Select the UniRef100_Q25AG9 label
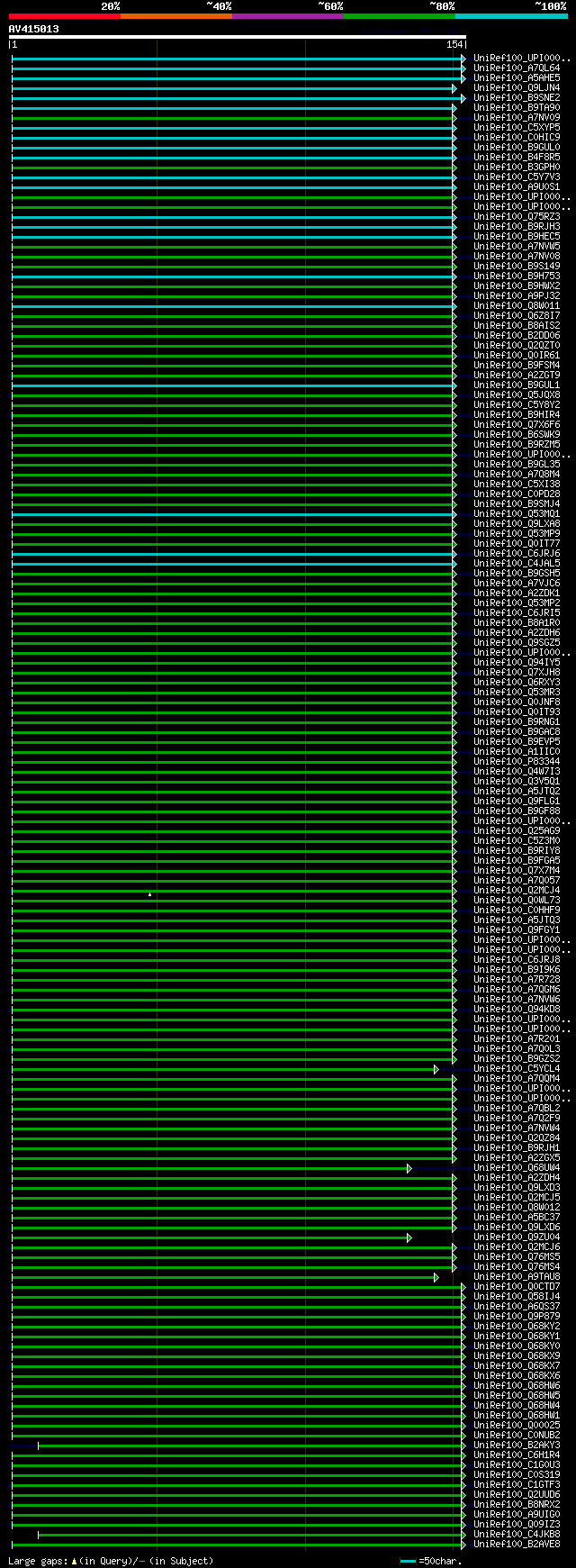576x1568 pixels. pos(517,831)
